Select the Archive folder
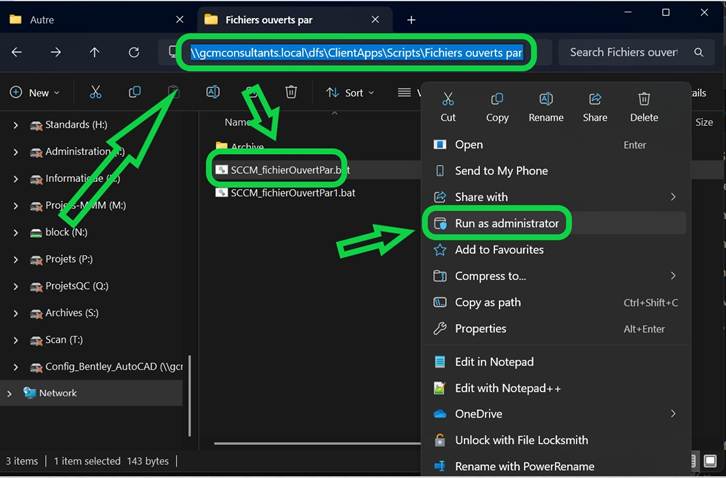The image size is (726, 478). [247, 147]
